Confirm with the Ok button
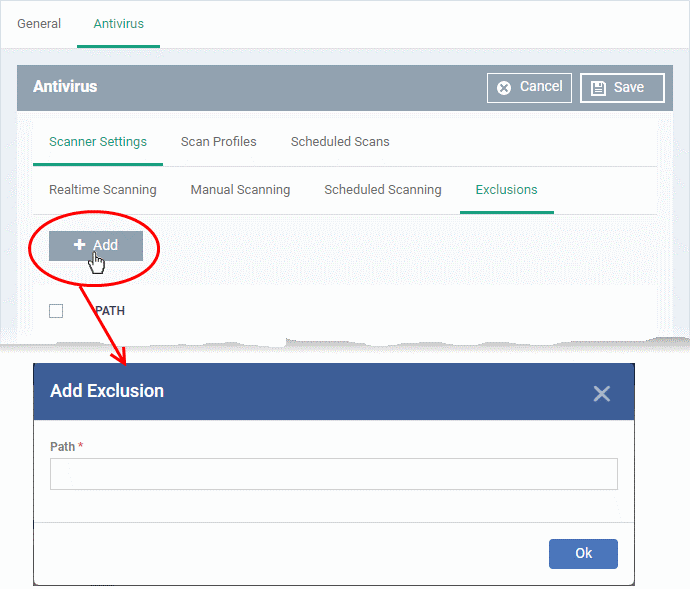This screenshot has width=690, height=589. click(x=583, y=553)
